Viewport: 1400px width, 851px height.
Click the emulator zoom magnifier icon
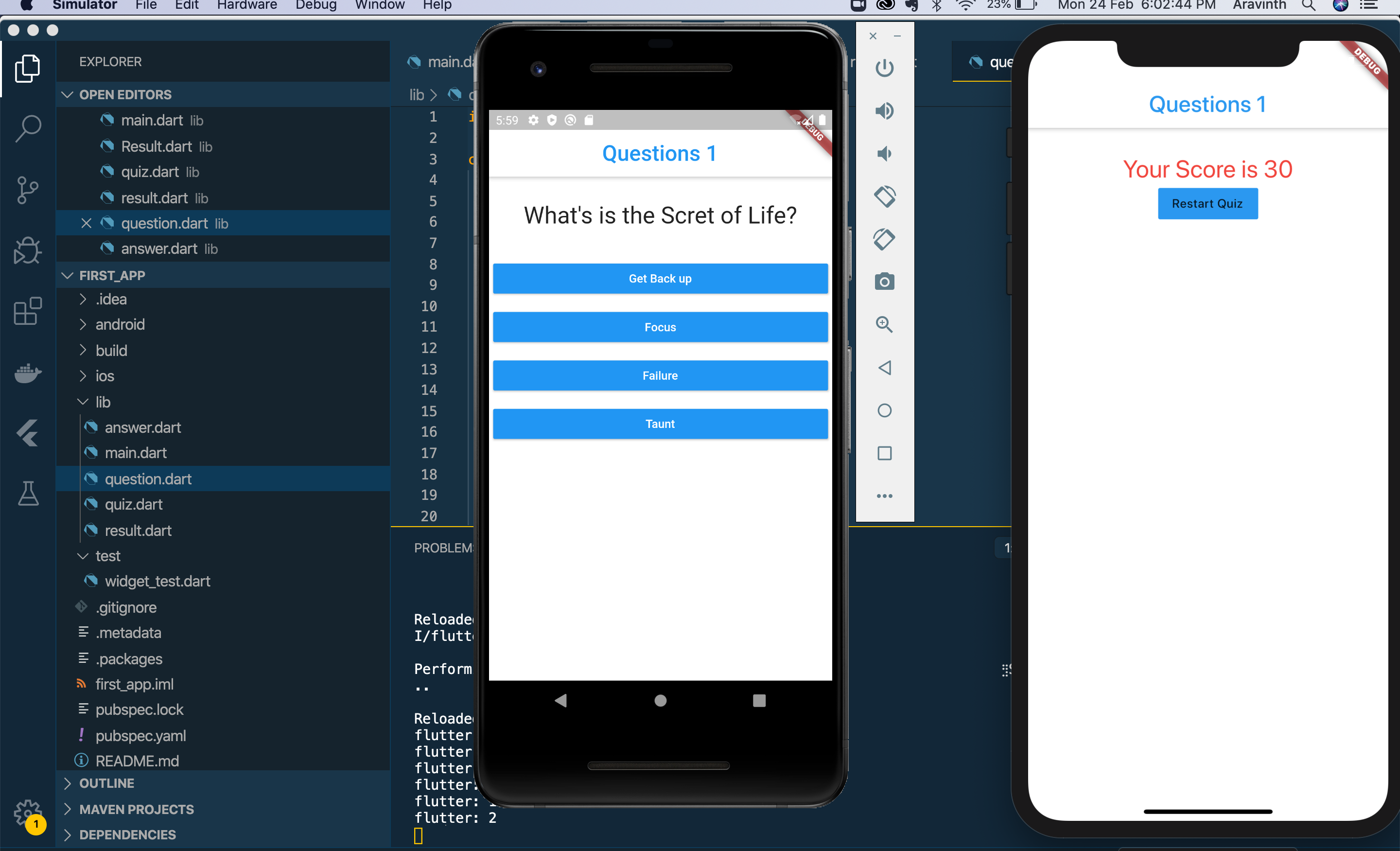click(884, 325)
